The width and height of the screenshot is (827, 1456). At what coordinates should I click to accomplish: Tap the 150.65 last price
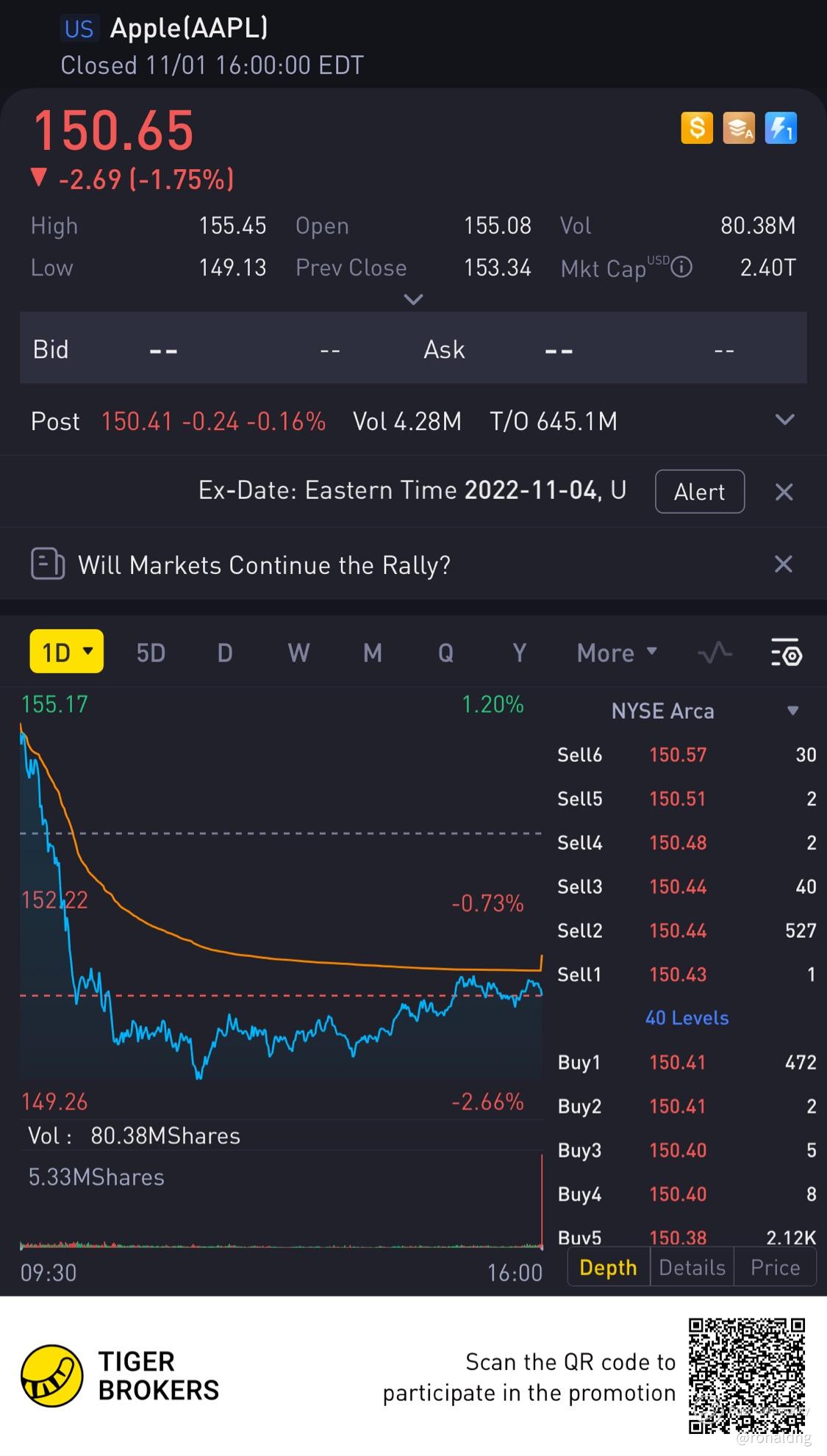click(x=113, y=131)
